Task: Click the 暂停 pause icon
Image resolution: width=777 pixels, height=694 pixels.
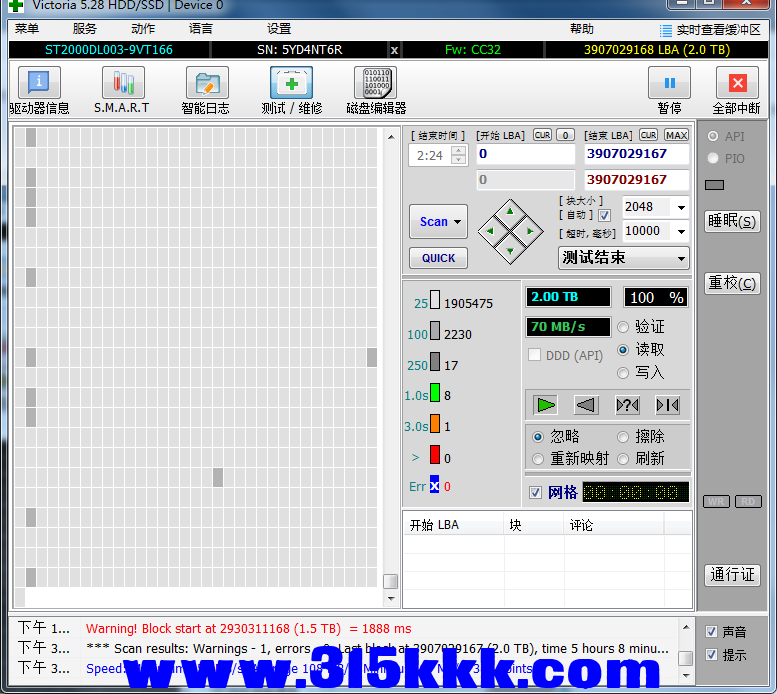Action: 669,84
